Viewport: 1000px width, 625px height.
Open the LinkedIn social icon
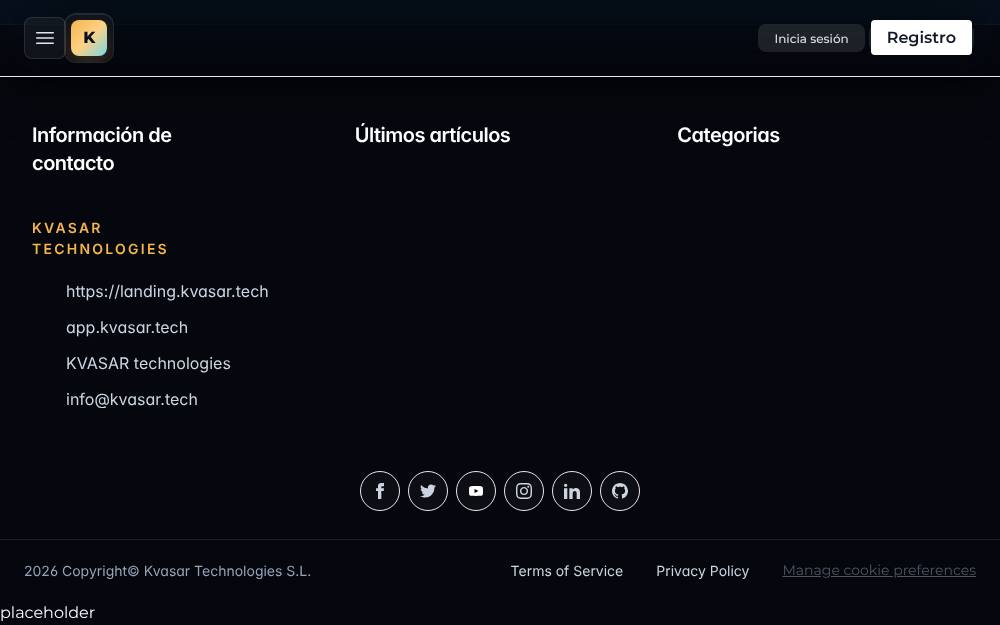[572, 491]
